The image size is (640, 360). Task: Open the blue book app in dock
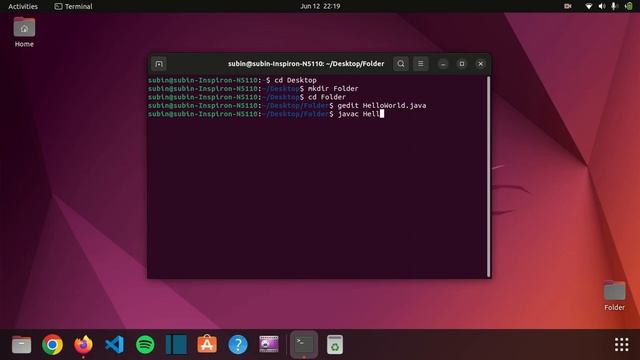pyautogui.click(x=176, y=345)
